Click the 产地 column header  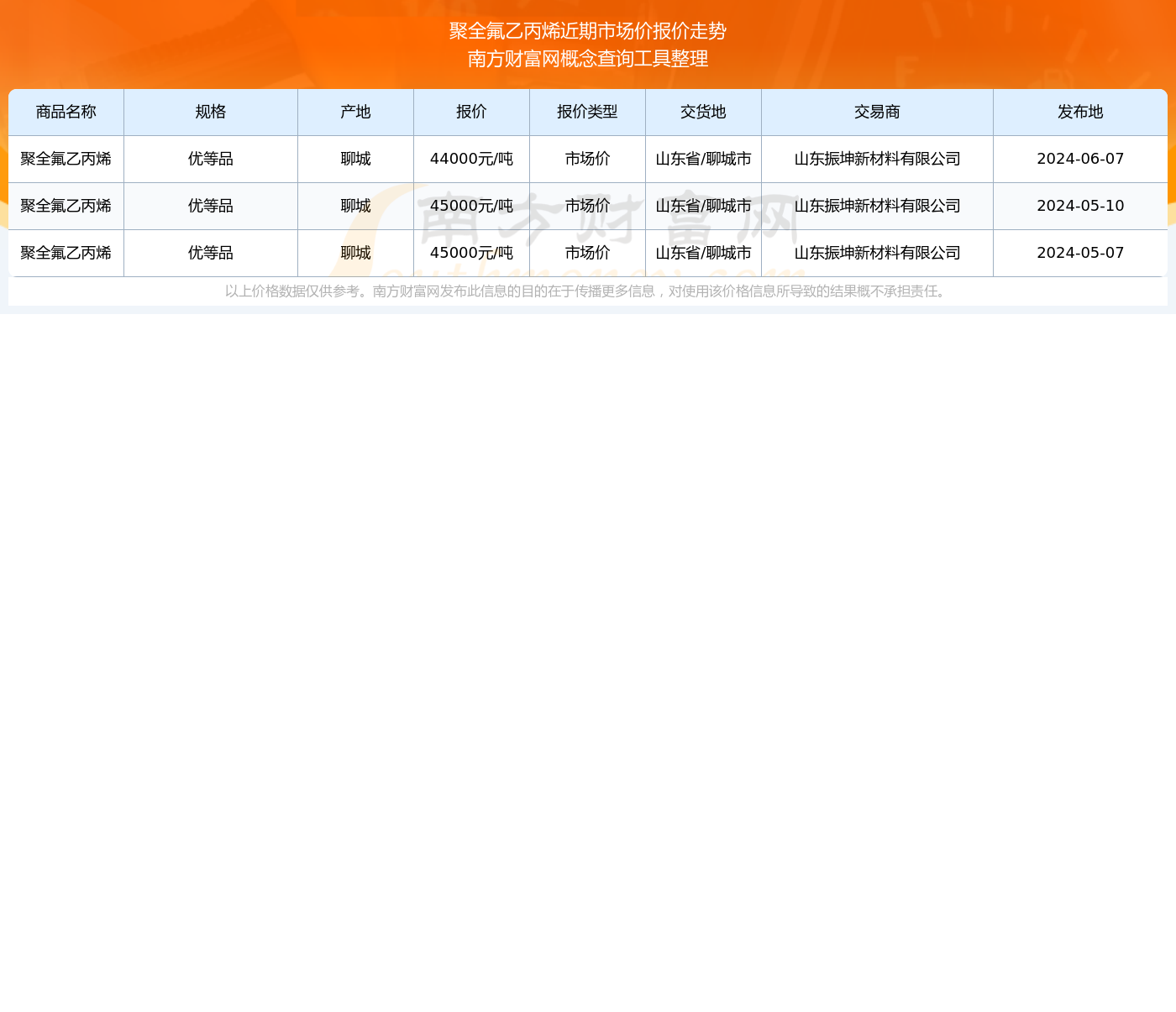tap(356, 113)
